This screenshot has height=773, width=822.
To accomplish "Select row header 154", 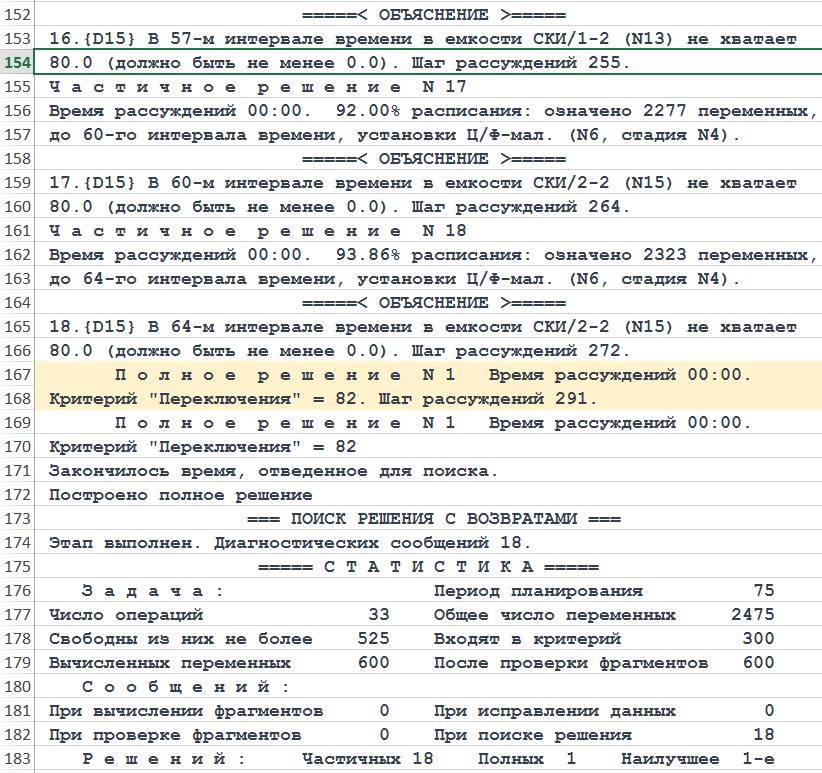I will pyautogui.click(x=18, y=62).
